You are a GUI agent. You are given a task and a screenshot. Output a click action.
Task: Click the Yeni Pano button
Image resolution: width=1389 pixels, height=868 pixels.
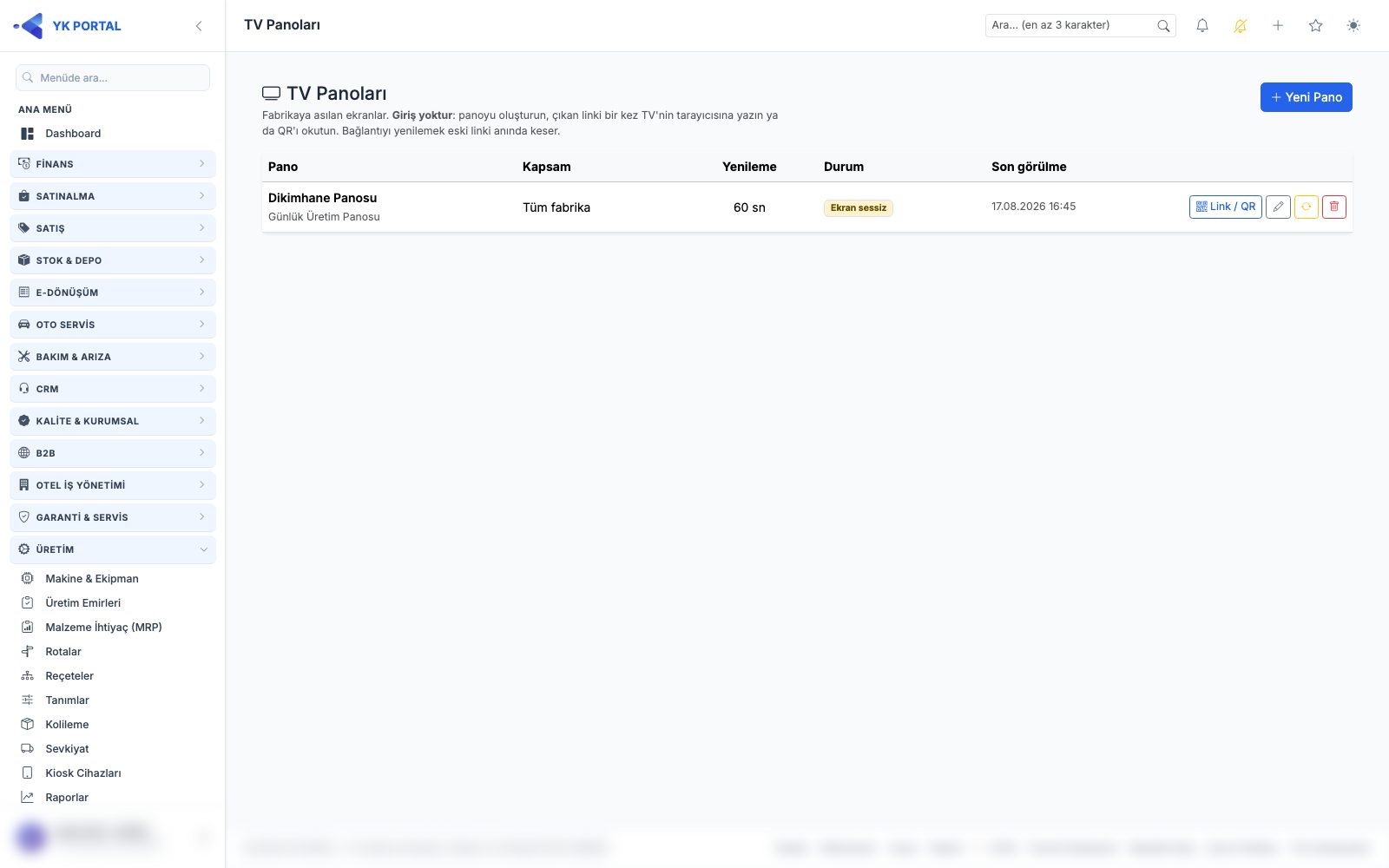(1307, 97)
